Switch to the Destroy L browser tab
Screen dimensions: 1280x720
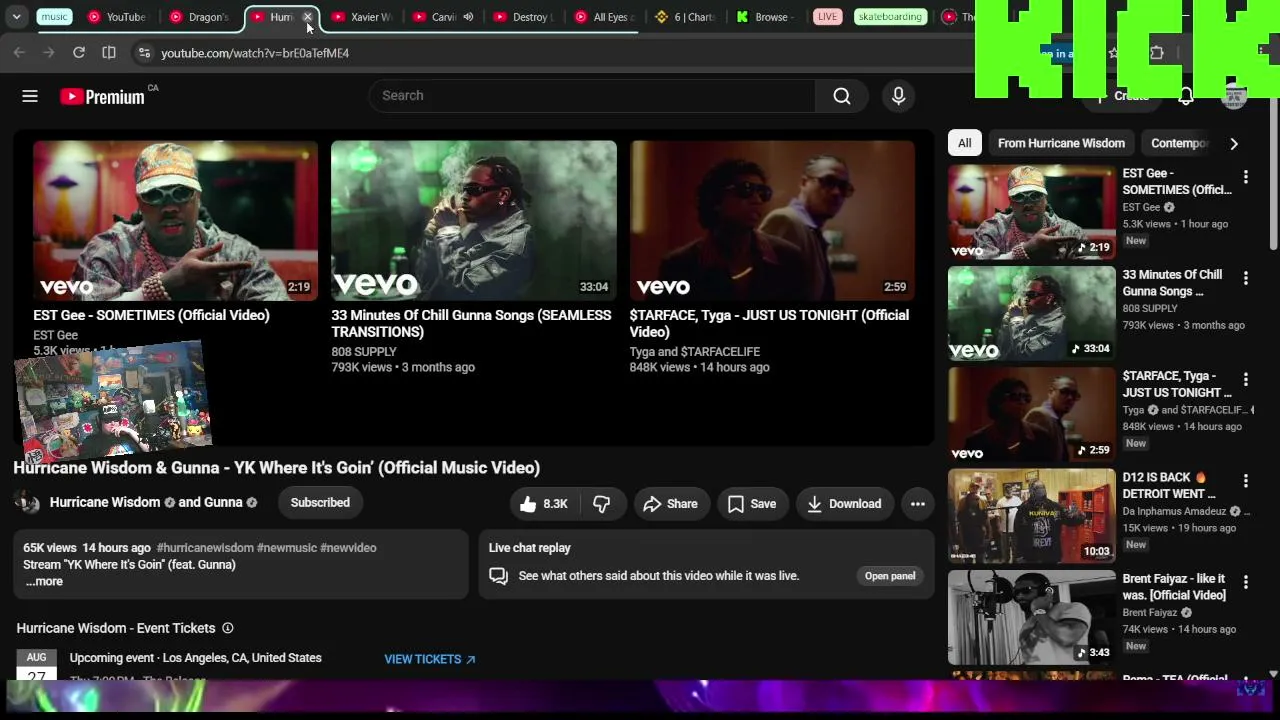pyautogui.click(x=523, y=17)
